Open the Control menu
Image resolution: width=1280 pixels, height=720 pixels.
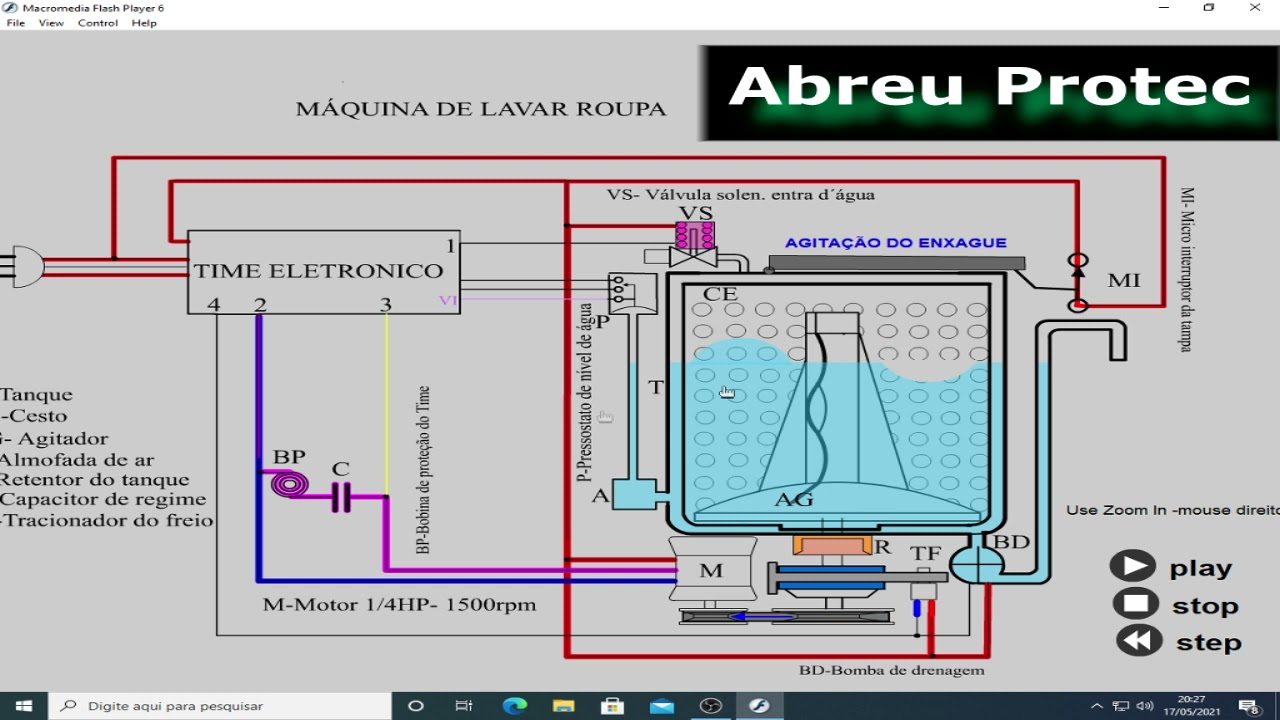98,23
